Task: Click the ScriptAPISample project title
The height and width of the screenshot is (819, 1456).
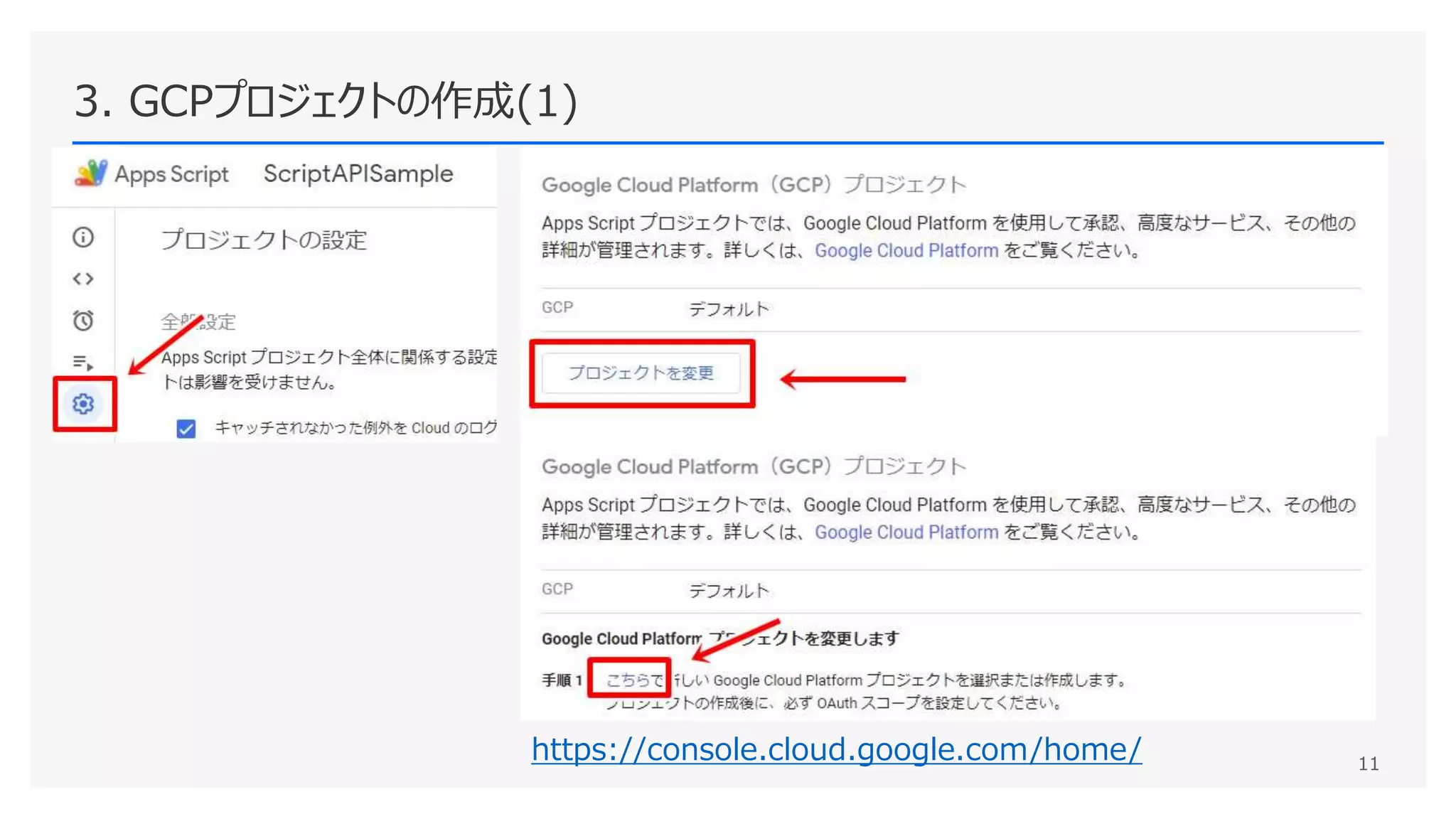Action: click(358, 173)
